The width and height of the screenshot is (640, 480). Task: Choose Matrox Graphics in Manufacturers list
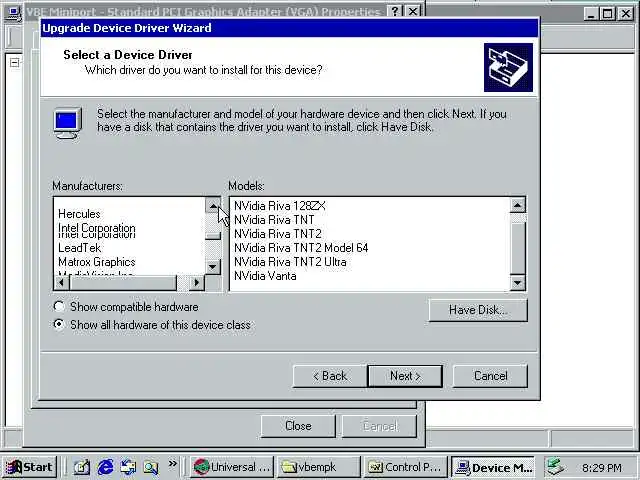[97, 262]
